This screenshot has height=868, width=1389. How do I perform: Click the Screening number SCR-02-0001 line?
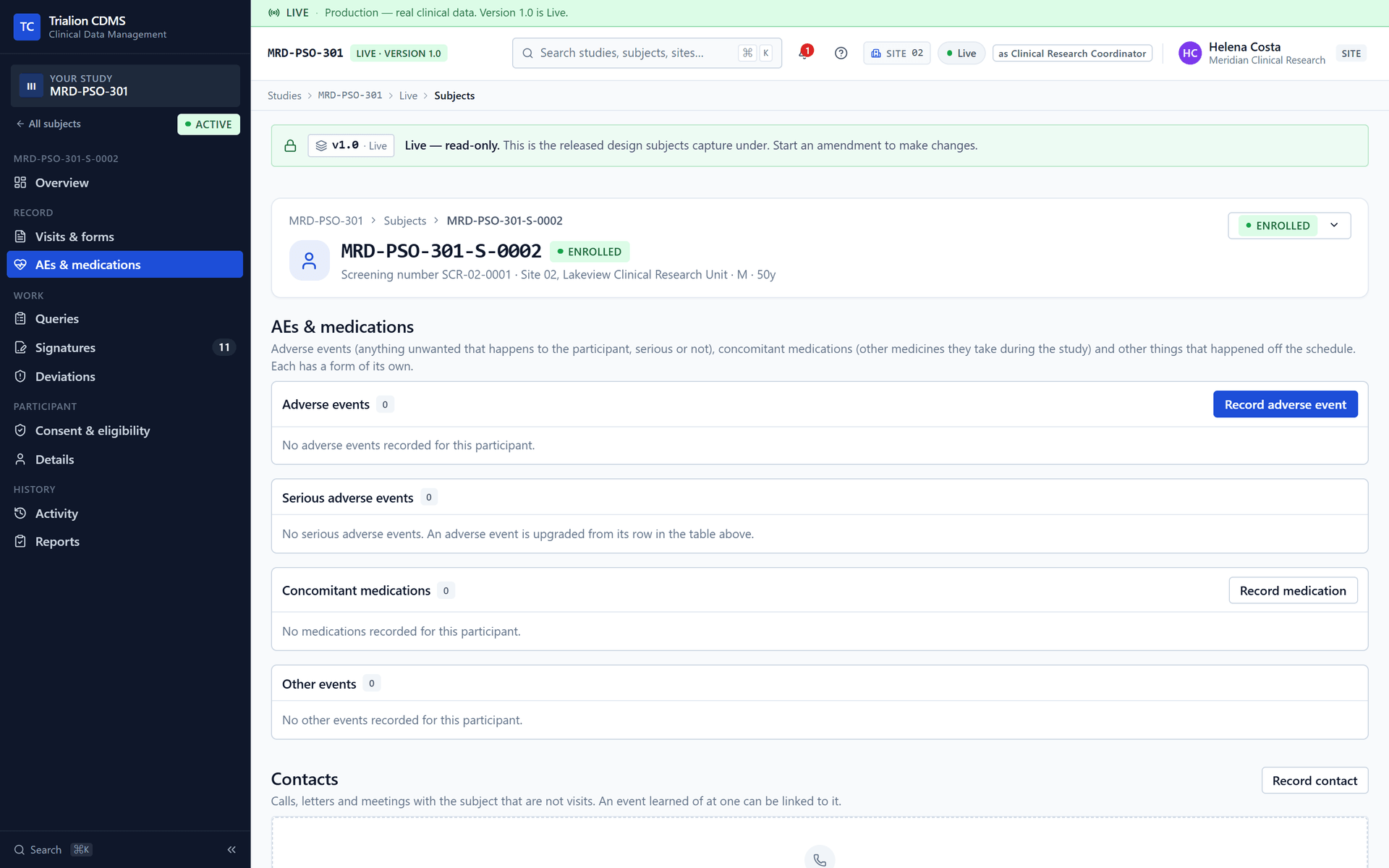pyautogui.click(x=558, y=275)
